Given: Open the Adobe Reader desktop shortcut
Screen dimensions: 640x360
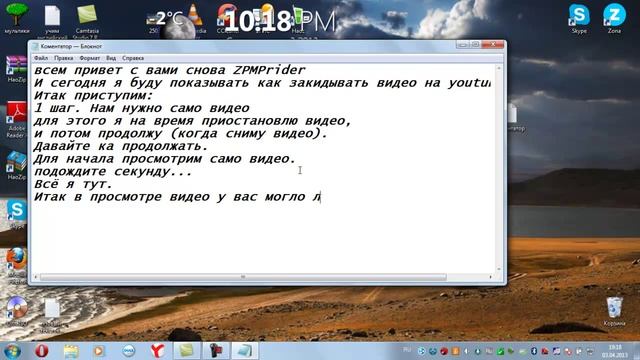Looking at the screenshot, I should pyautogui.click(x=16, y=119).
